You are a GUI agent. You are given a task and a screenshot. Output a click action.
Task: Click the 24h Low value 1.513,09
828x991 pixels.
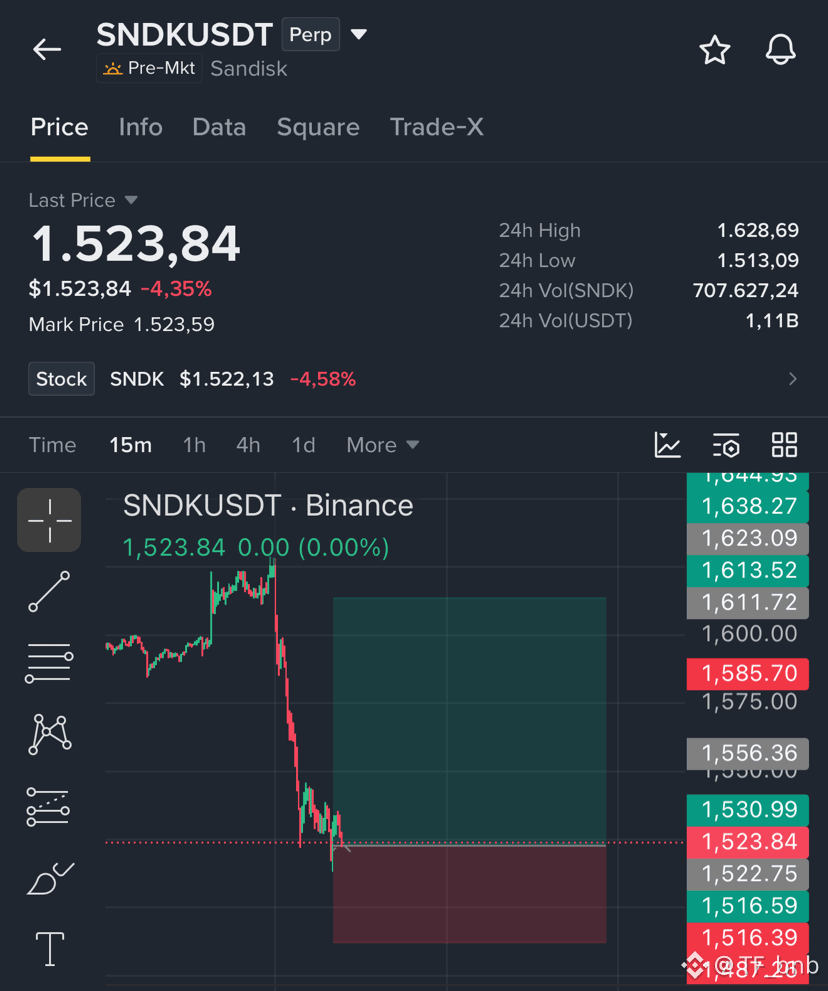[x=758, y=260]
